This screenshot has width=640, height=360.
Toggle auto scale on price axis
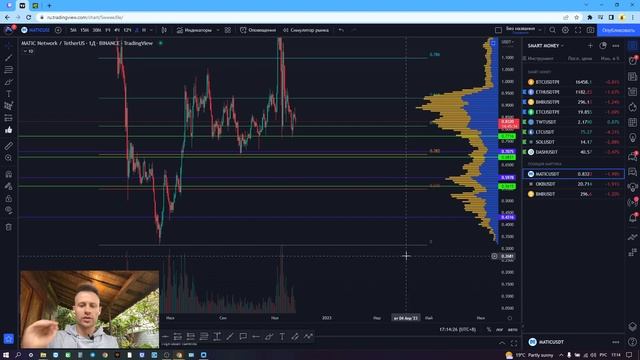(513, 329)
